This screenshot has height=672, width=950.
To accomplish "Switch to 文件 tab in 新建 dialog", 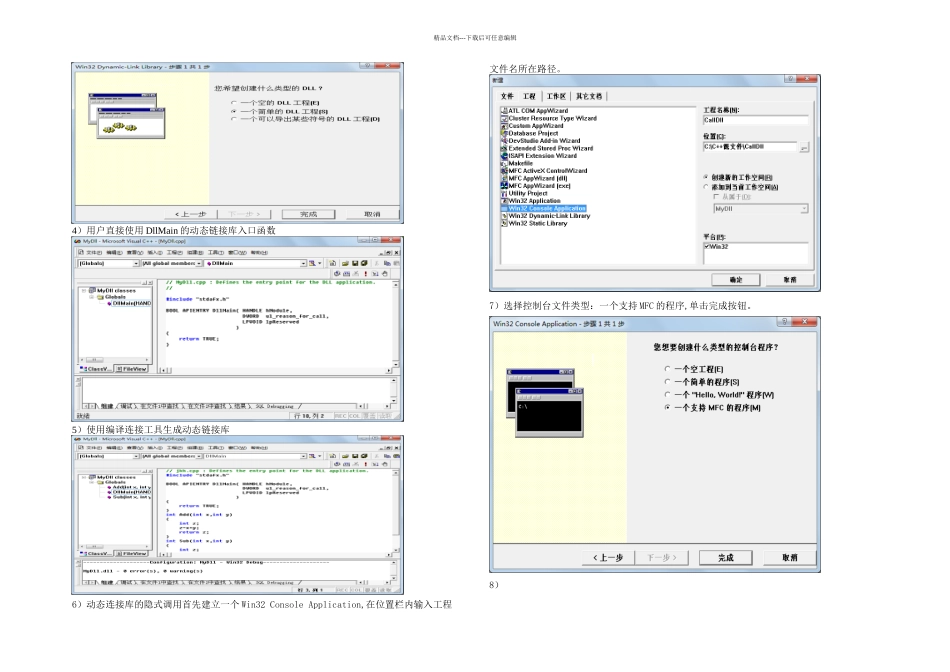I will pyautogui.click(x=507, y=96).
